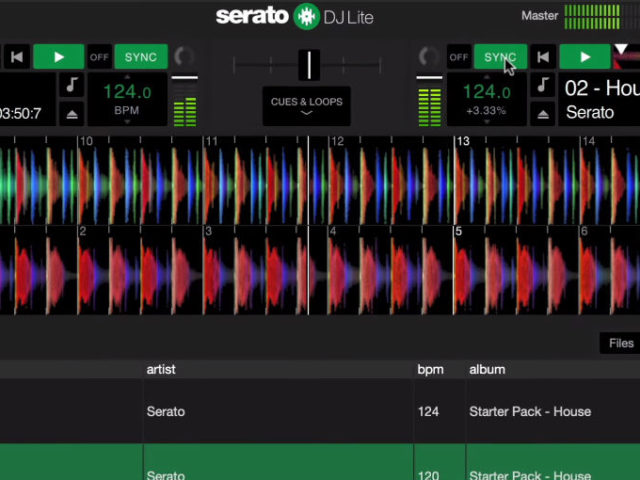Click bar 13 marker on upper waveform

tap(463, 141)
